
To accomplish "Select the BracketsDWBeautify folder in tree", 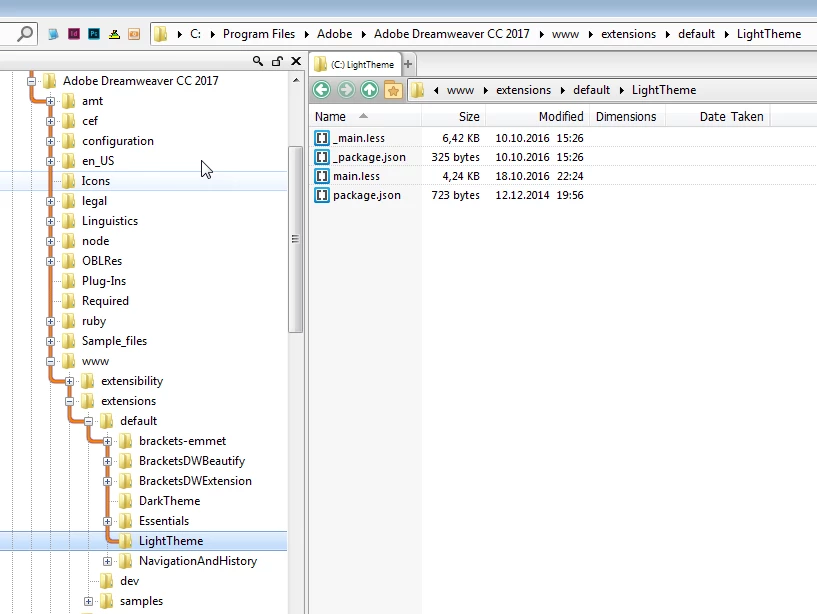I will 192,461.
